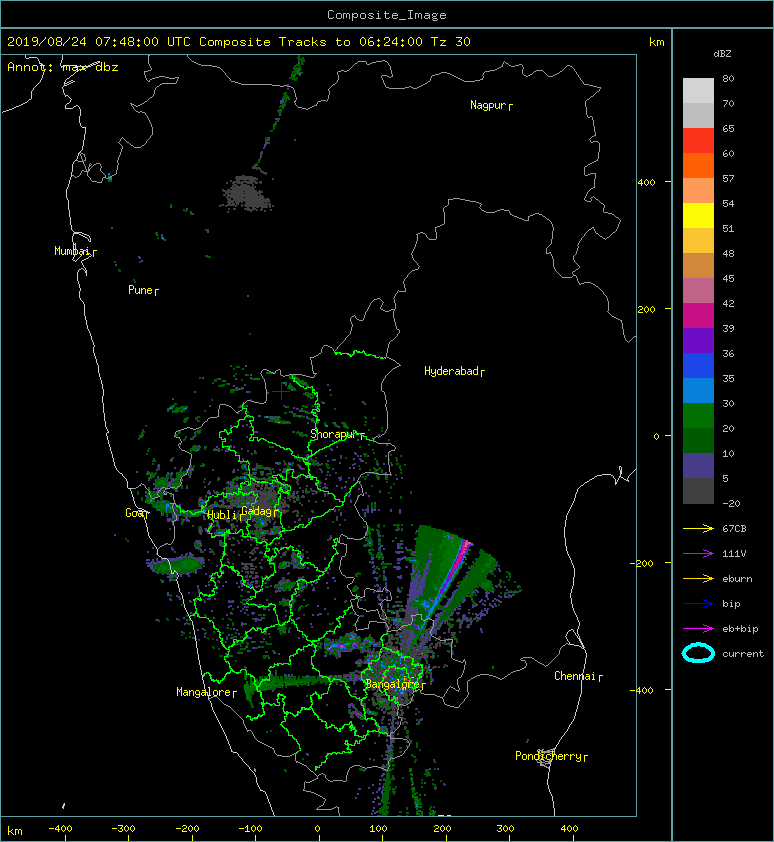Click the dBZ legend heading
This screenshot has width=774, height=842.
click(722, 54)
